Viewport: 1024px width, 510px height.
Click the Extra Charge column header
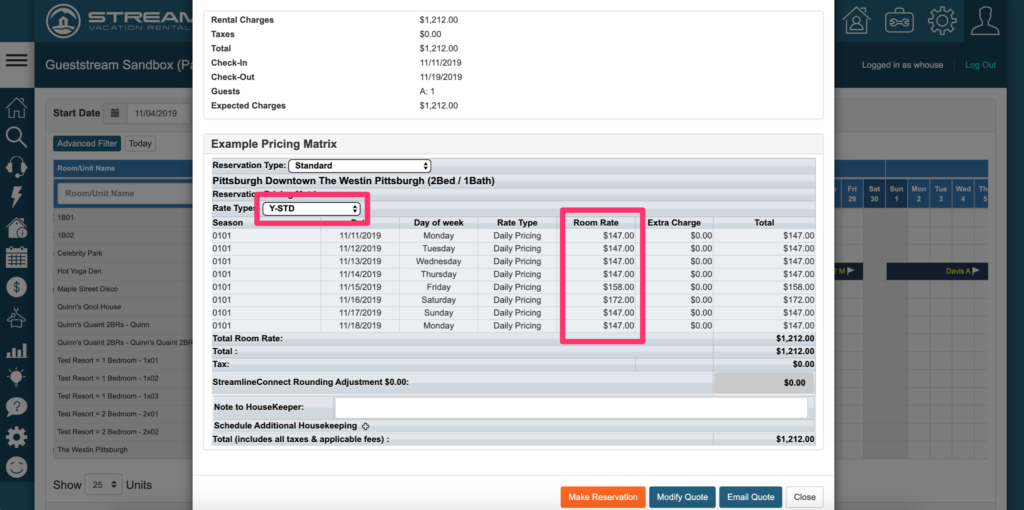(x=674, y=223)
